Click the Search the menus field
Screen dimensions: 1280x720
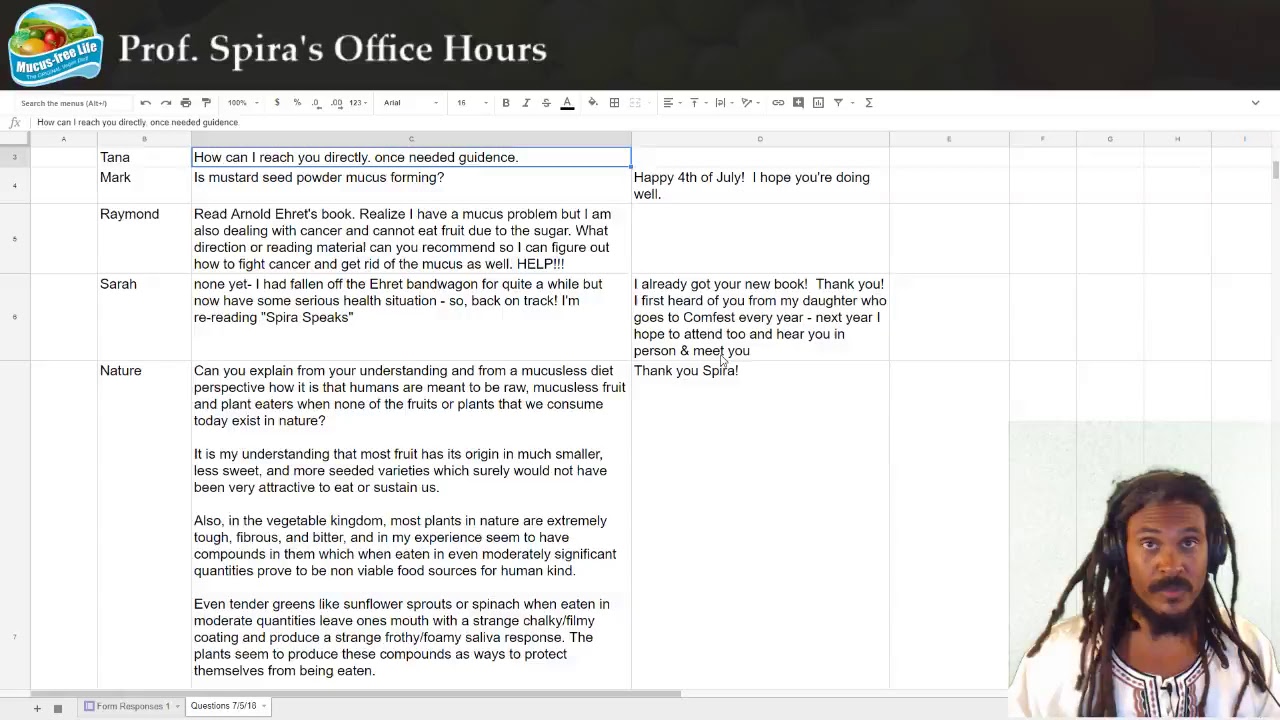(x=70, y=103)
